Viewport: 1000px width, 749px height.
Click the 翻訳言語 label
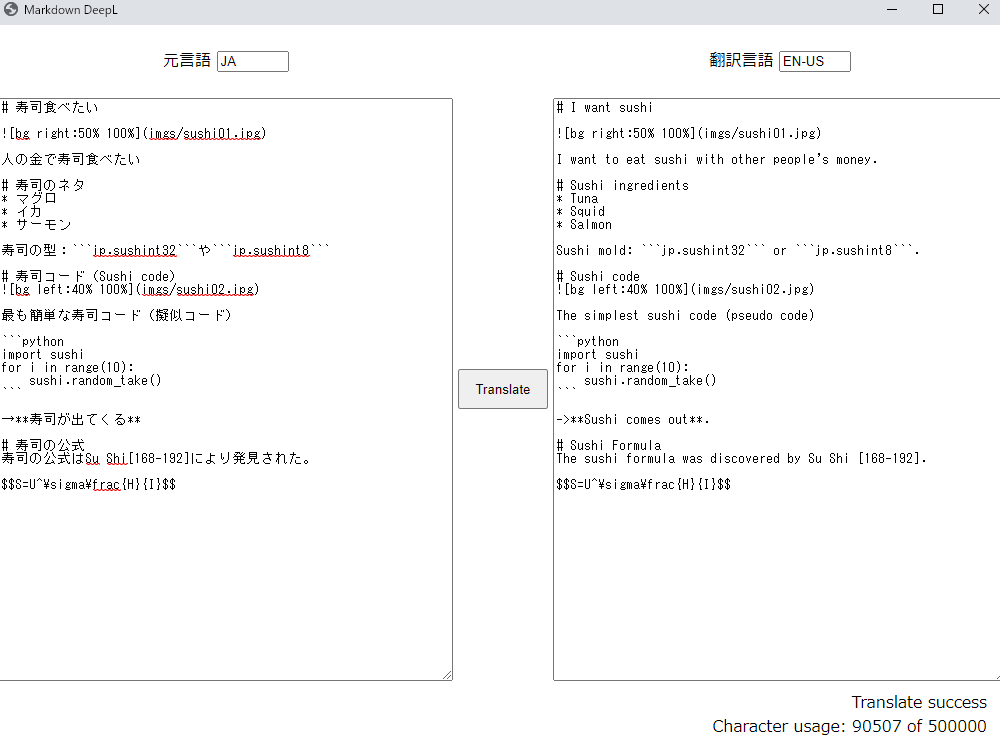pos(741,61)
